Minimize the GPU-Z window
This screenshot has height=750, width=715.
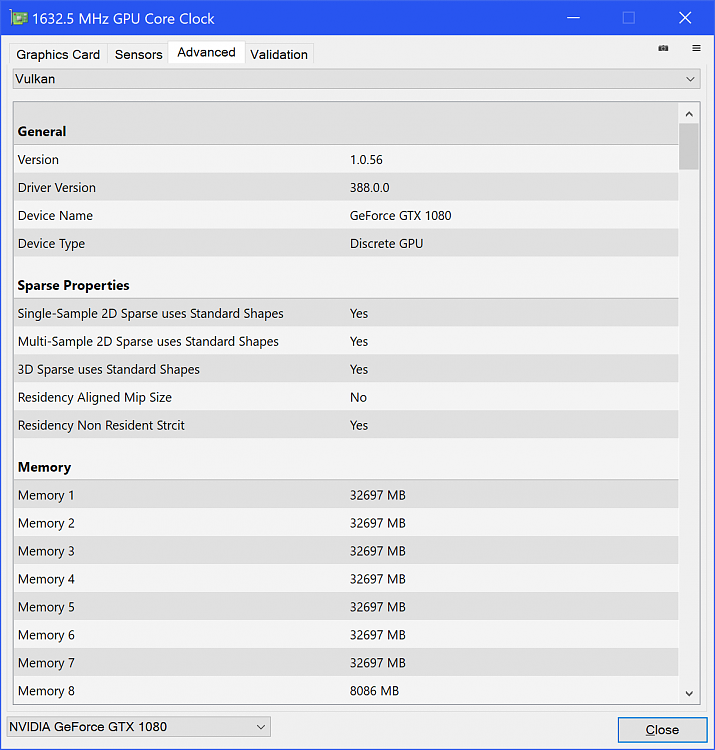tap(573, 18)
